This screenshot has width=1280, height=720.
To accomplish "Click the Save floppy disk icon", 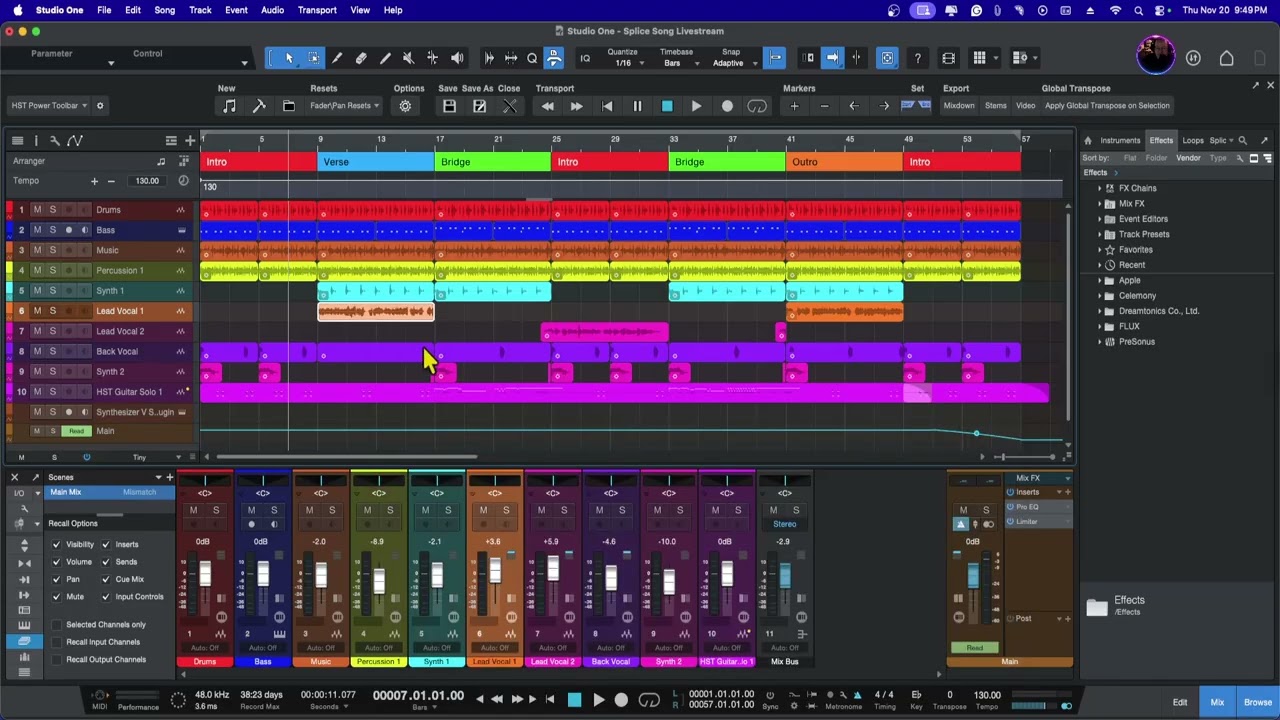I will 449,106.
